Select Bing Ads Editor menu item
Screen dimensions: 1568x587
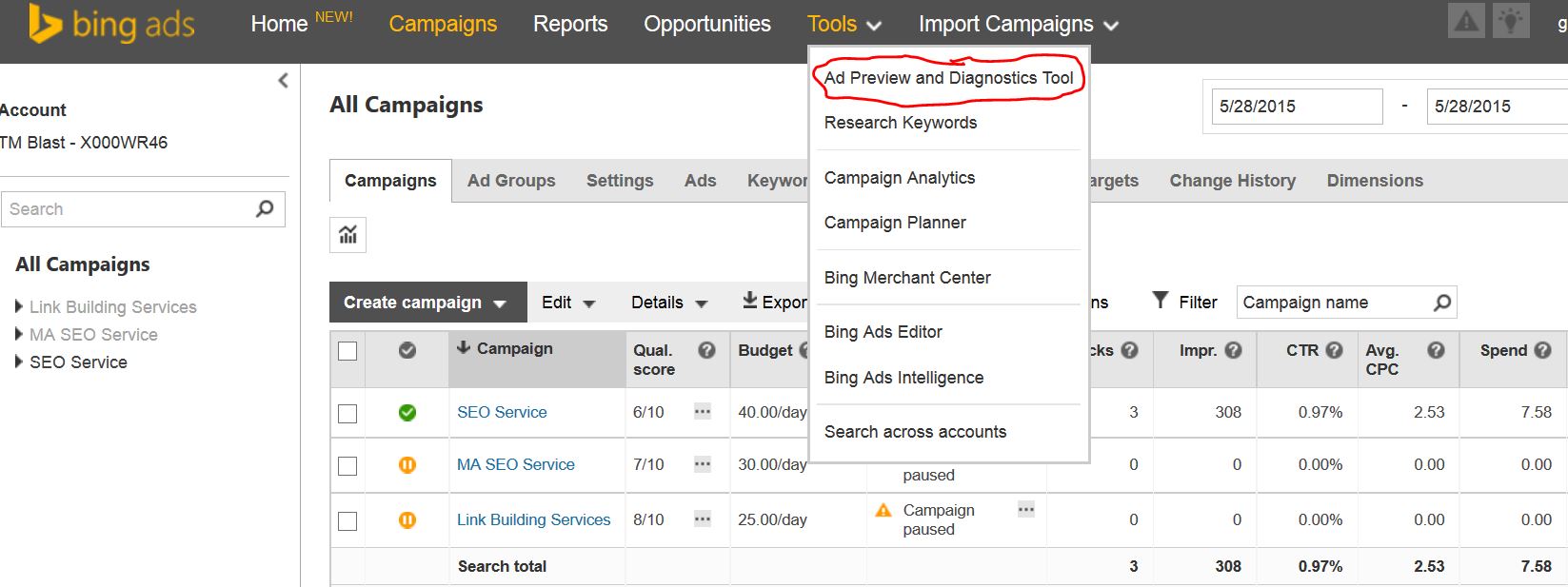point(883,332)
